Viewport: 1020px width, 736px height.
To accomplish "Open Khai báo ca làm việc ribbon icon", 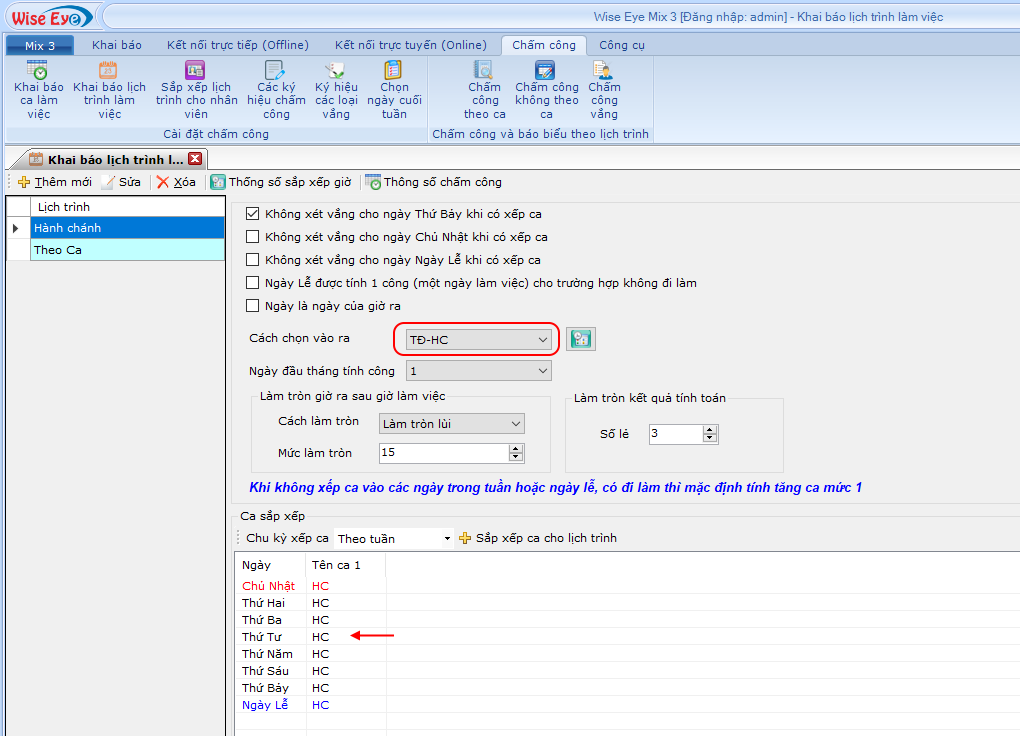I will [38, 71].
